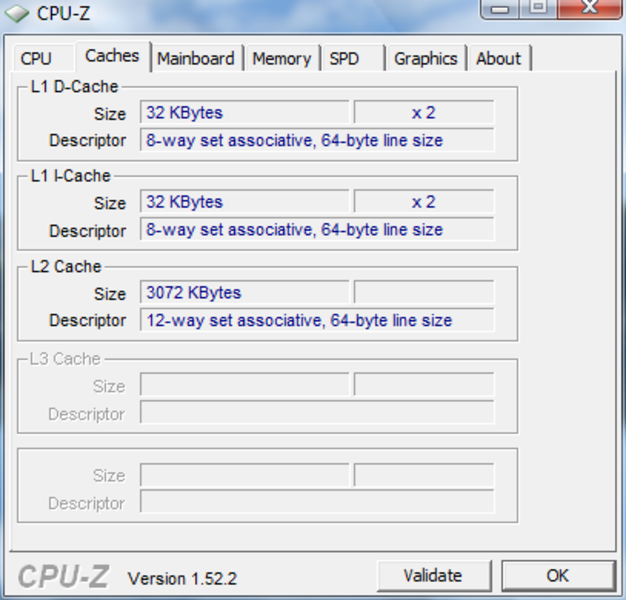Click the L1 D-Cache descriptor field
This screenshot has width=626, height=600.
(317, 140)
